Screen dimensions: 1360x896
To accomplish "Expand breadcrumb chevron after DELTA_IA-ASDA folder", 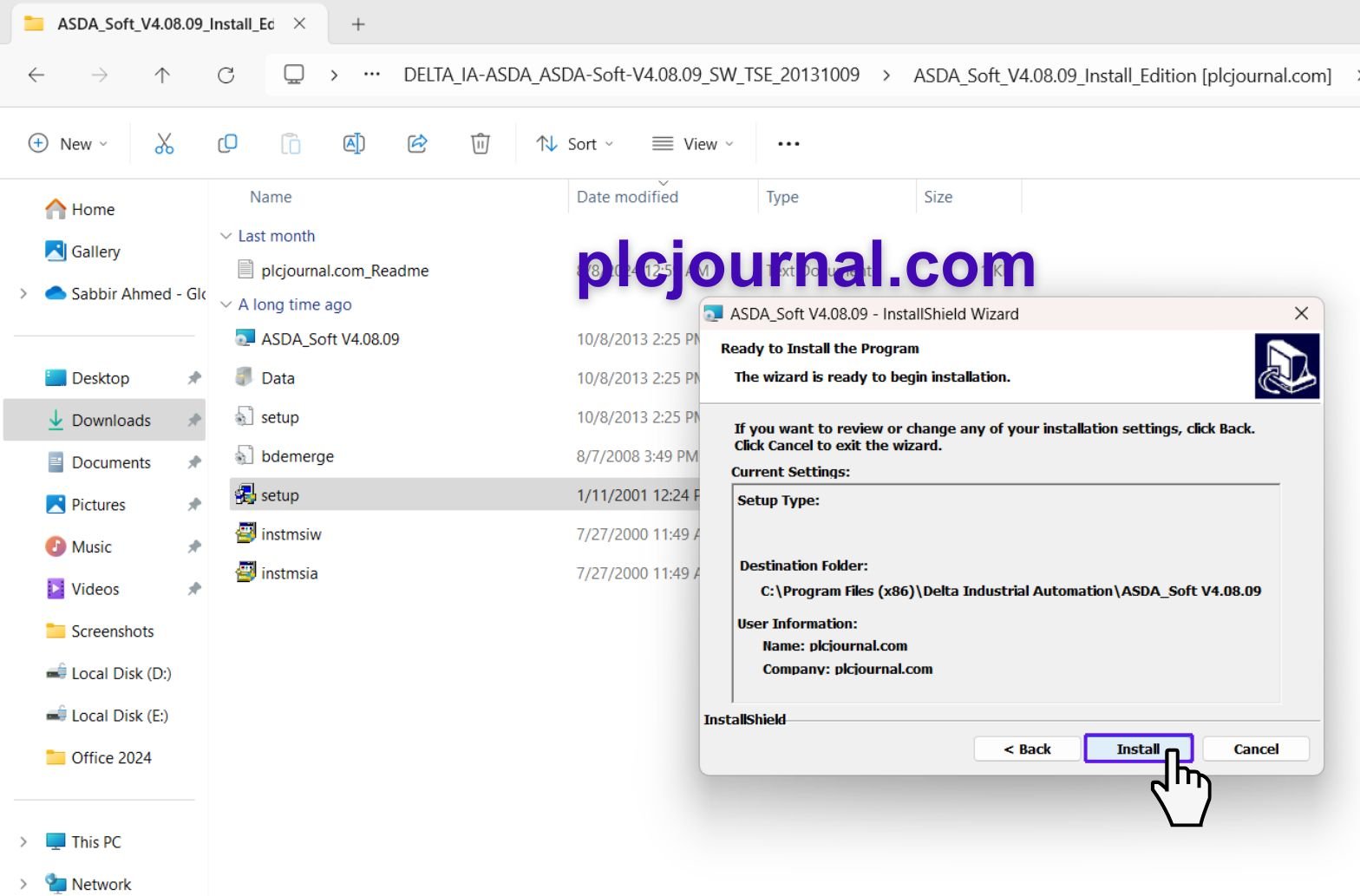I will [886, 75].
